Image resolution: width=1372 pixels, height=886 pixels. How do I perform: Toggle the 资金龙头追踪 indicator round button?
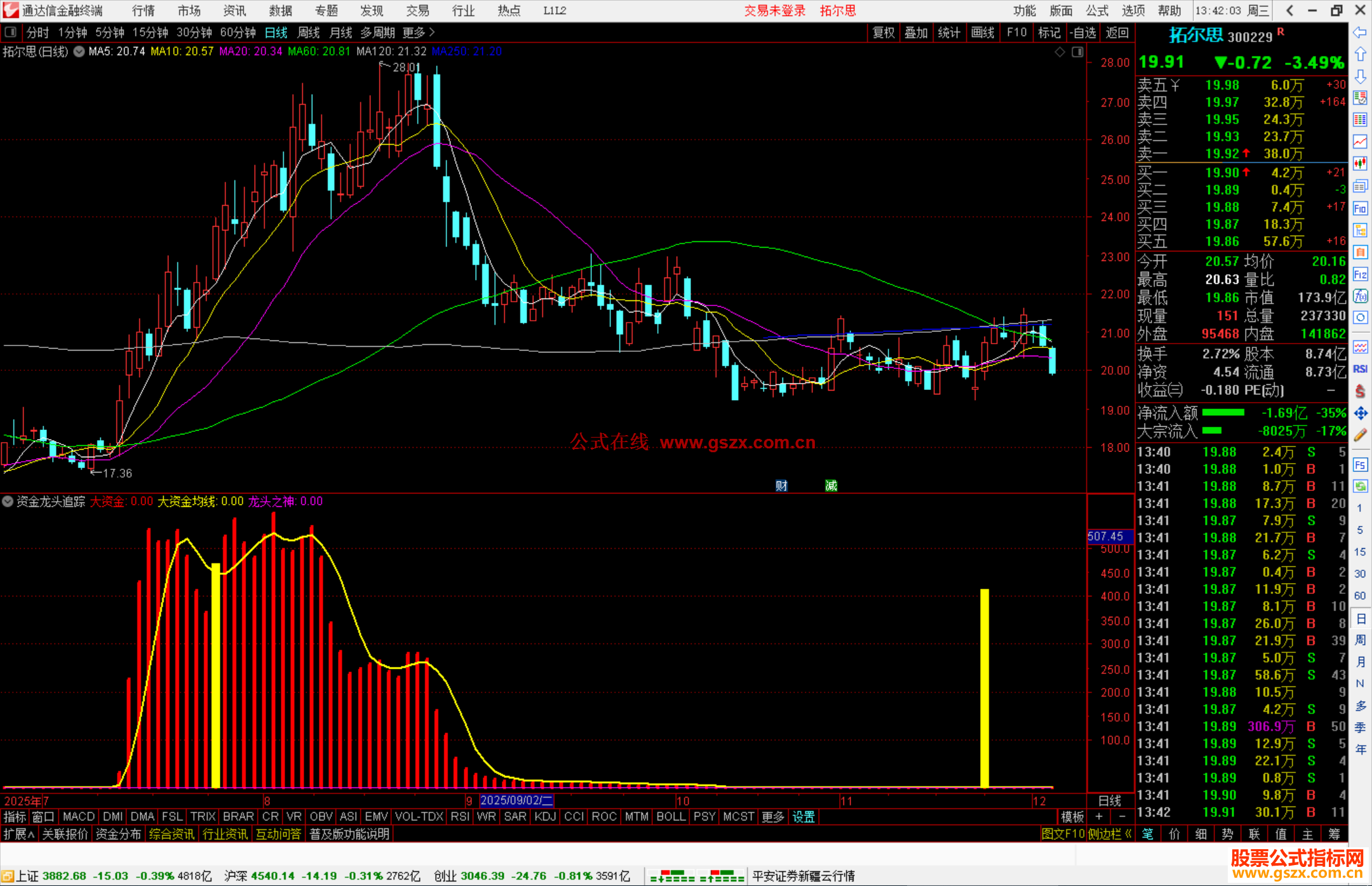8,501
